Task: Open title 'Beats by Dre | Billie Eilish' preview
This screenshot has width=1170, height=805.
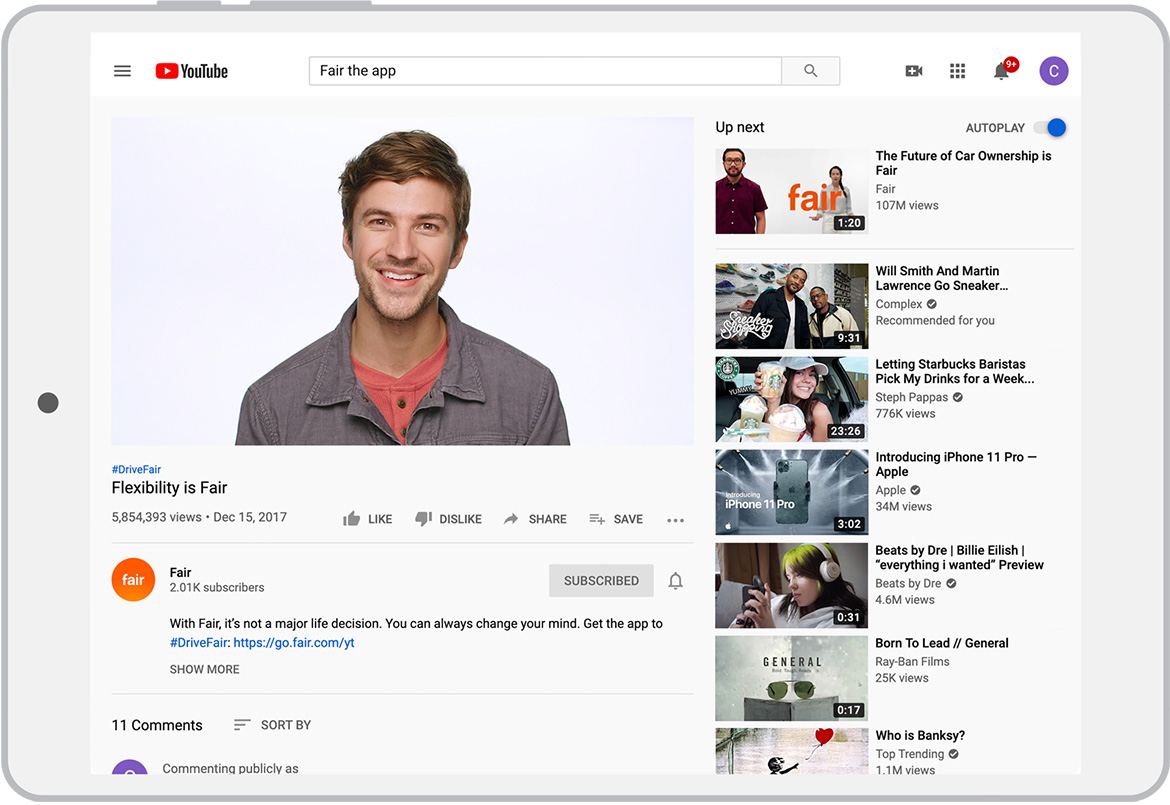Action: [960, 557]
